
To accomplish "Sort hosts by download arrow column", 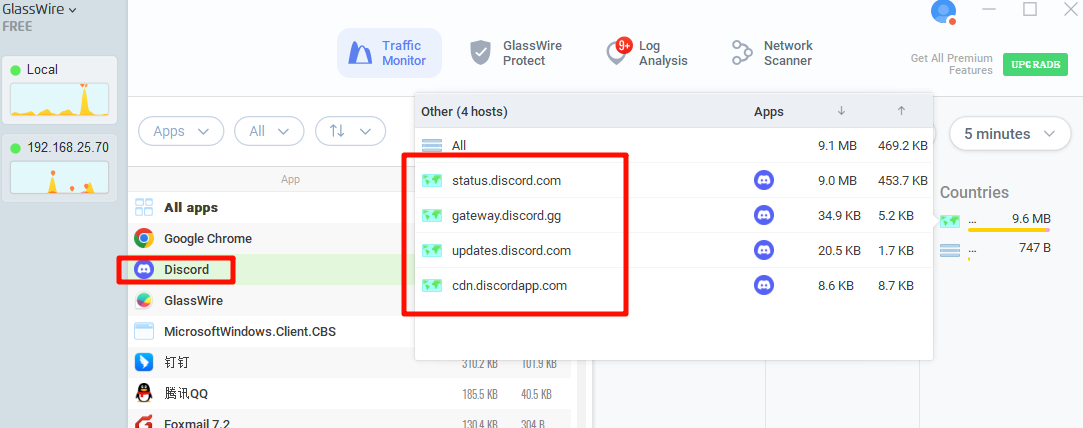I will [x=841, y=111].
